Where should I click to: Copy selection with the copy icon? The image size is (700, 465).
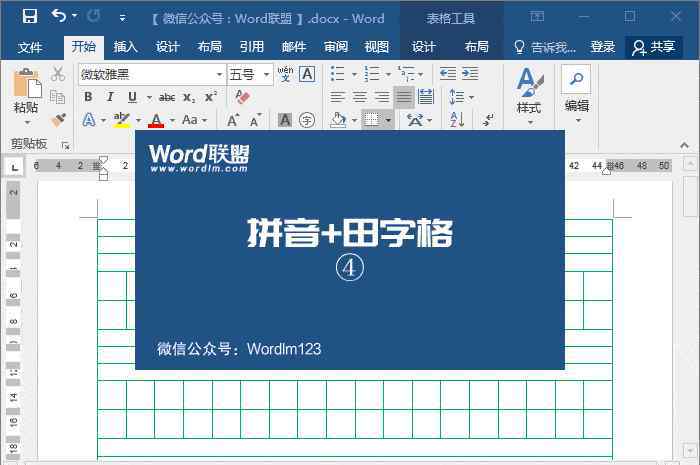point(58,97)
